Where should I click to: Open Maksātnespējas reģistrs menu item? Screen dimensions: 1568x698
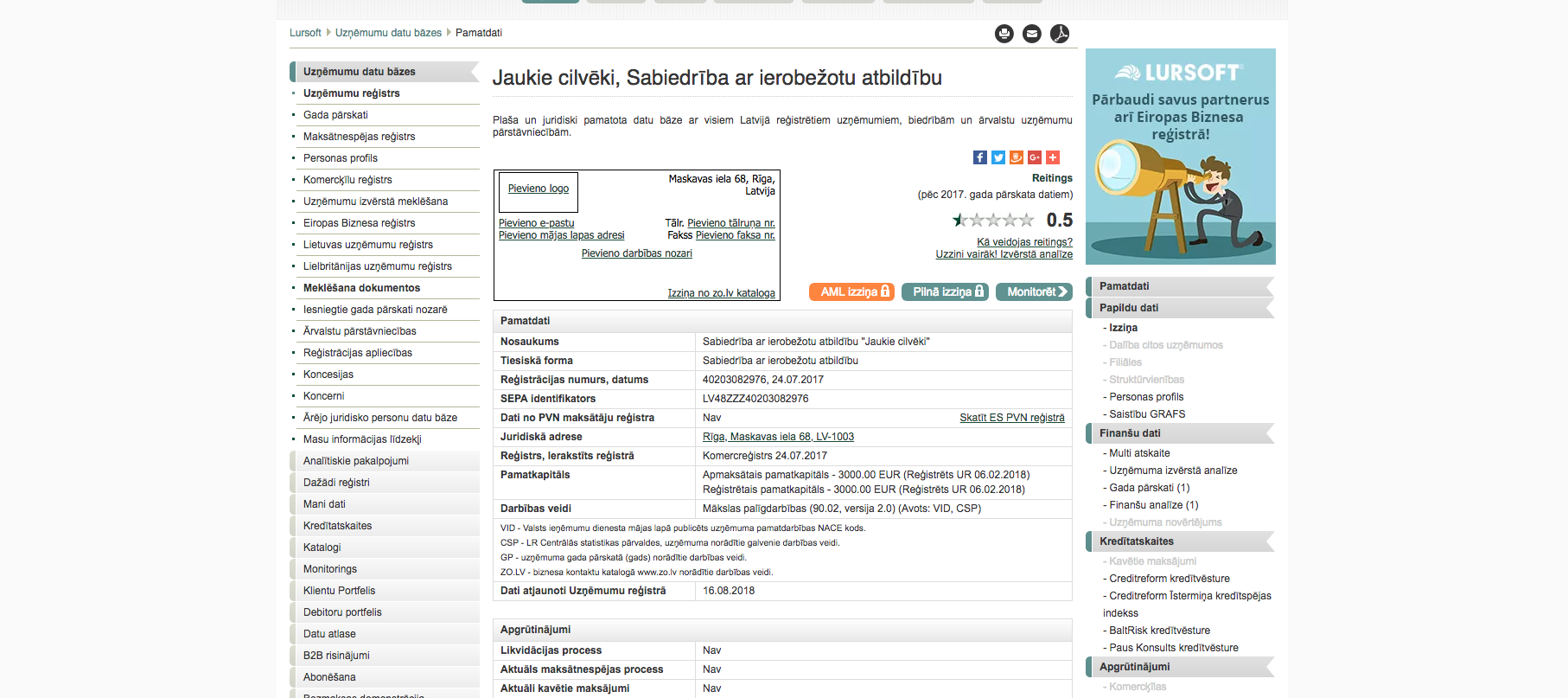(x=359, y=137)
